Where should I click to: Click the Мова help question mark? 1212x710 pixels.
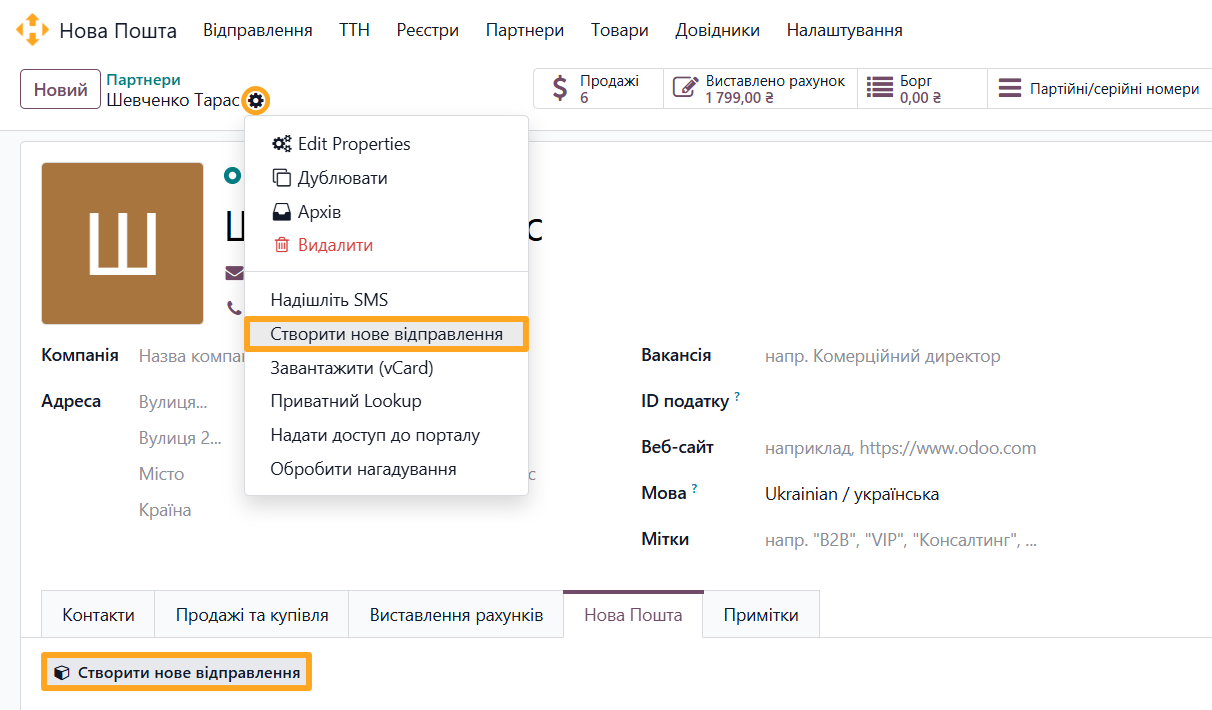click(x=694, y=489)
